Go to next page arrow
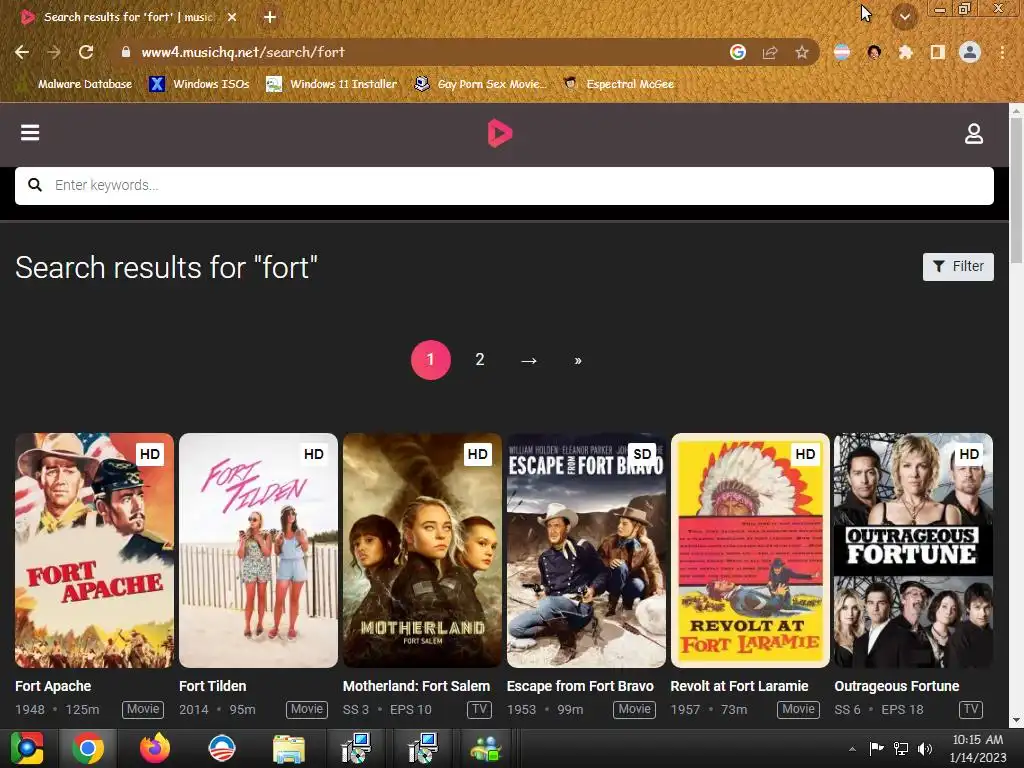This screenshot has width=1024, height=768. coord(529,360)
